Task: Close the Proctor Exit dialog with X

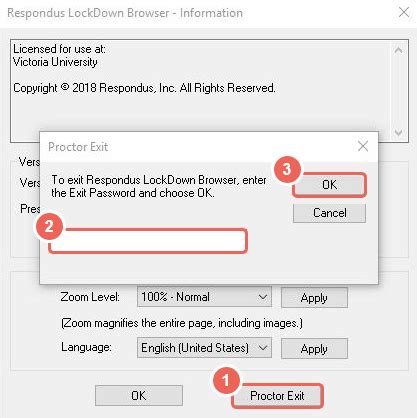Action: (363, 146)
